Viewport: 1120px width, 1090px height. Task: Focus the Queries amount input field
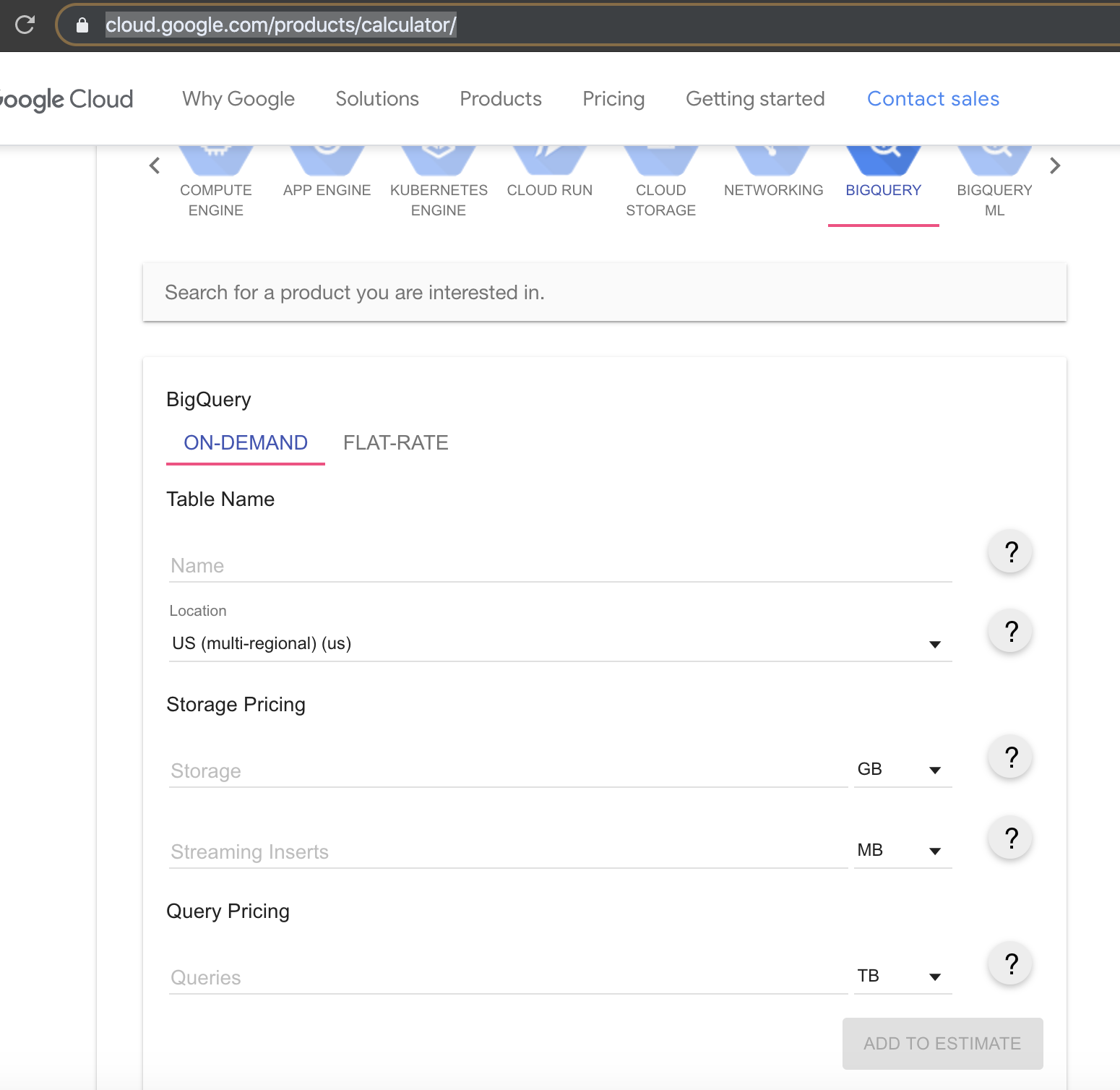coord(508,977)
